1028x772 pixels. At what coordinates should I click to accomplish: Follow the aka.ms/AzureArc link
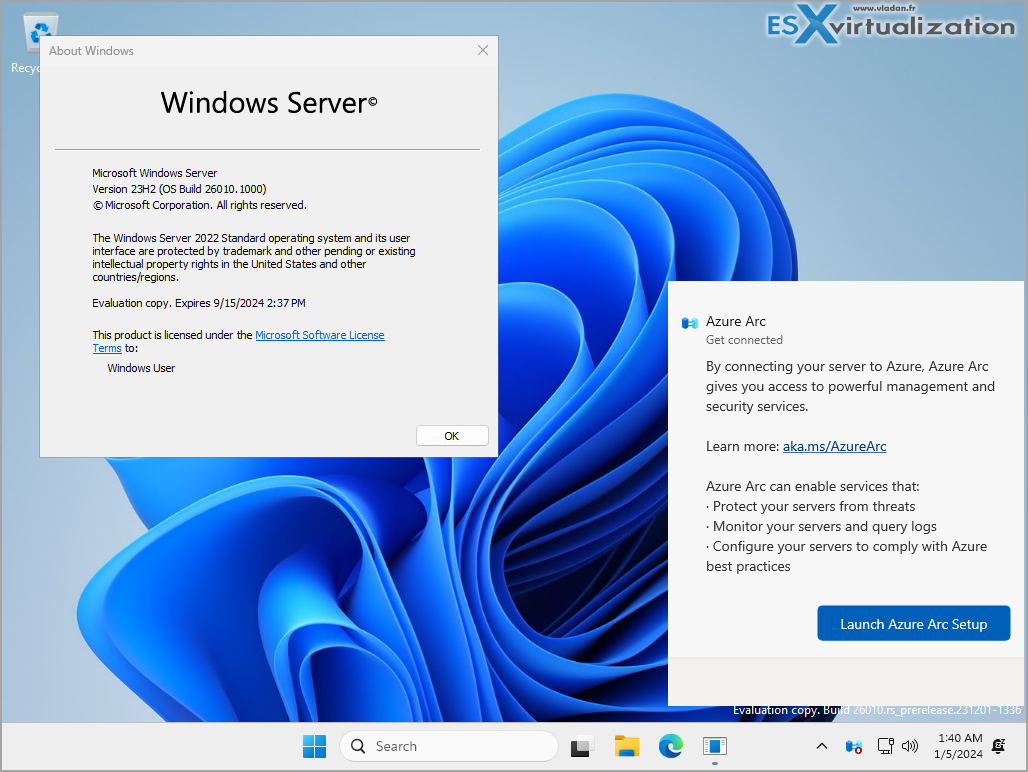click(834, 446)
